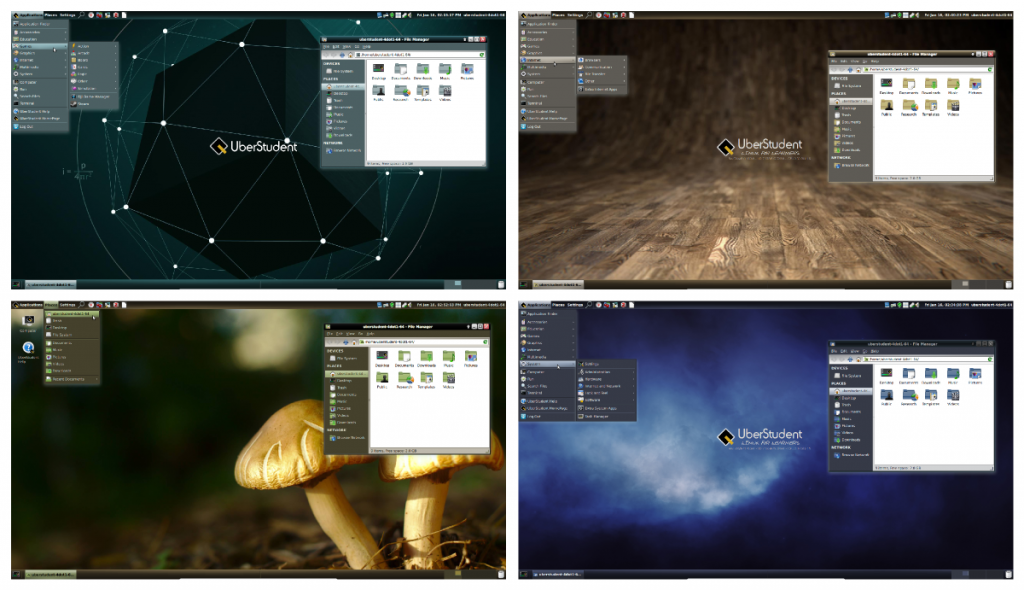Open Research folder in the teal desktop's file manager
The image size is (1024, 590).
[402, 92]
